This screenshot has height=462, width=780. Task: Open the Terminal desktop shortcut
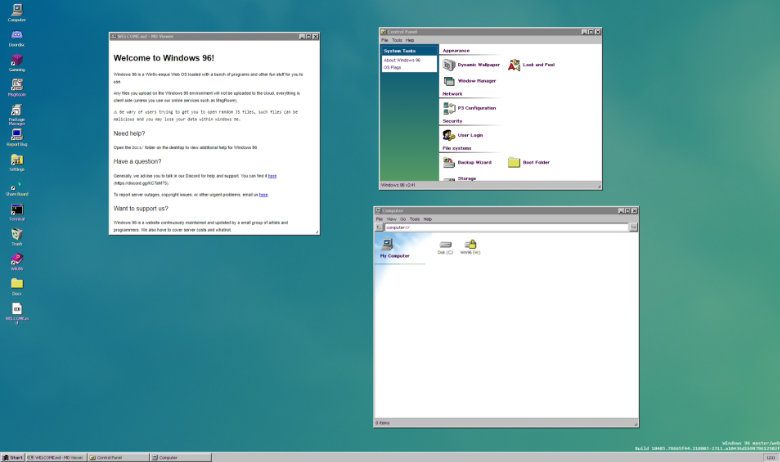[17, 212]
